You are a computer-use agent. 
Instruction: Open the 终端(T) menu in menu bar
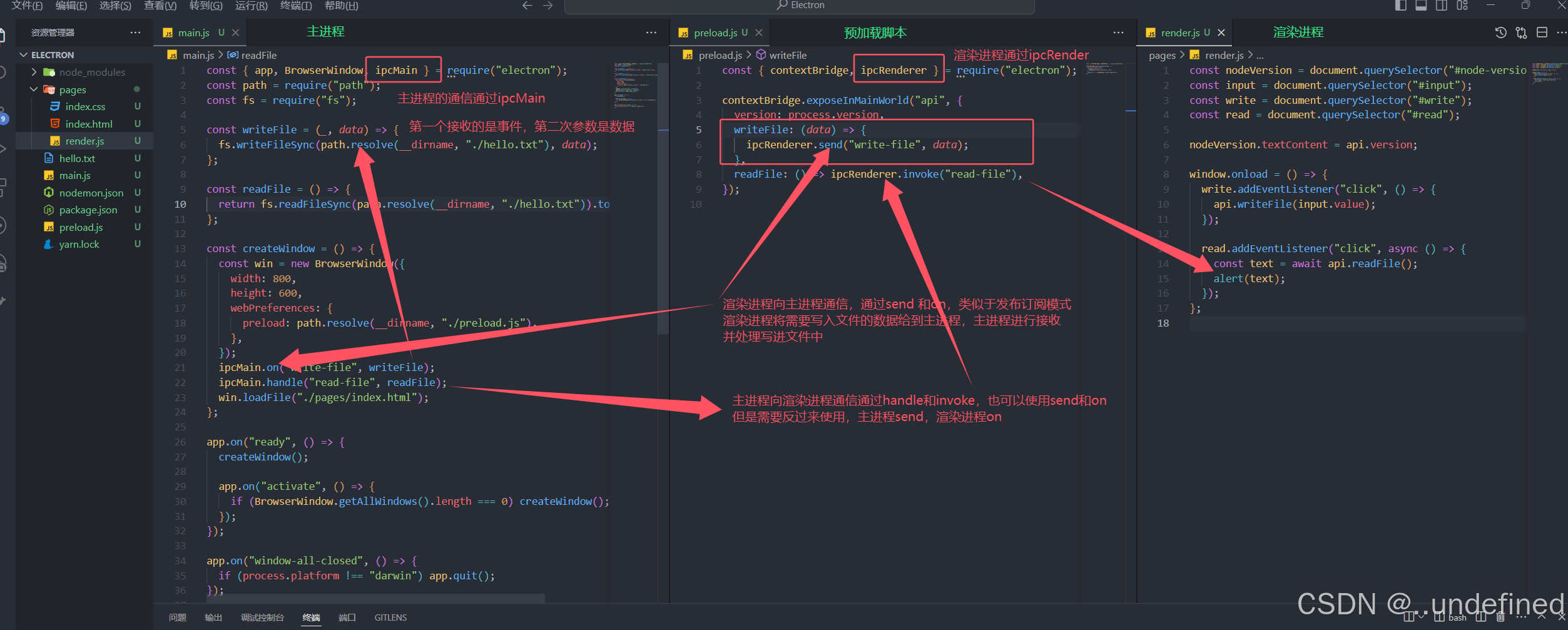pos(296,6)
